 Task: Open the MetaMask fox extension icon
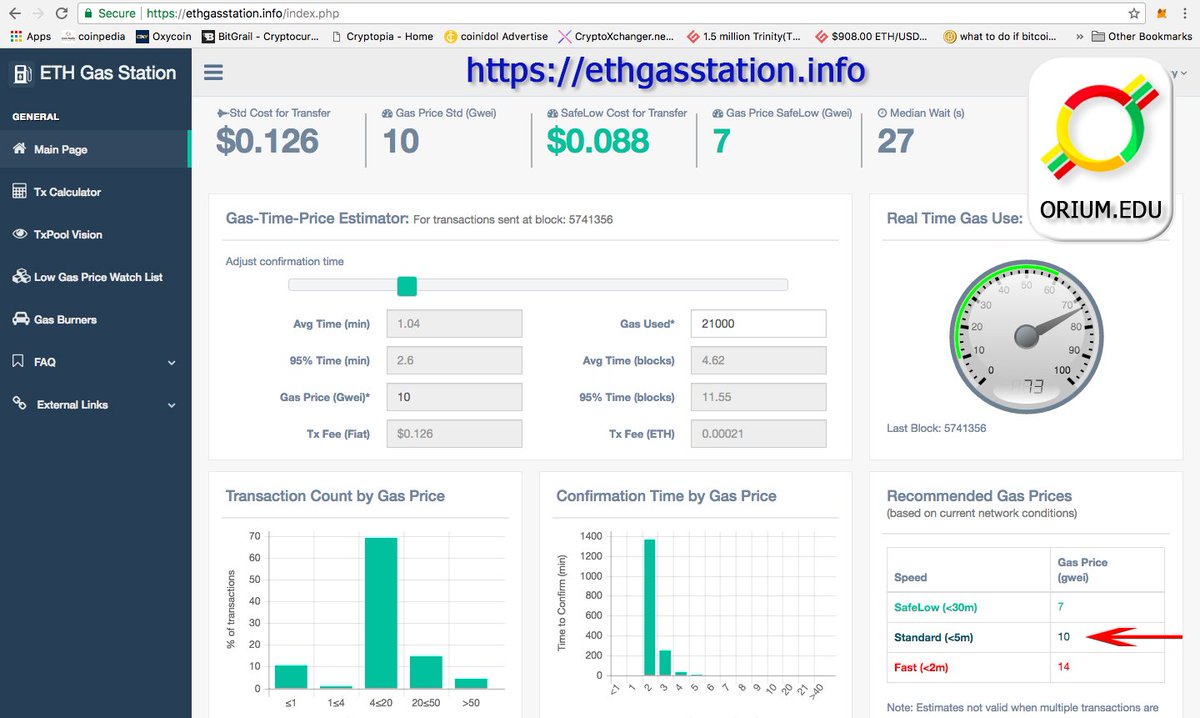tap(1162, 14)
